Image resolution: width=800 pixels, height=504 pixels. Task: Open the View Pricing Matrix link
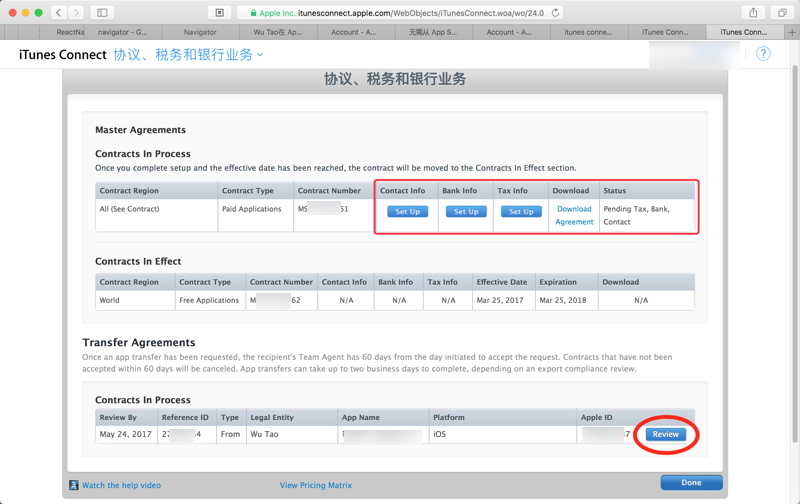pyautogui.click(x=316, y=485)
